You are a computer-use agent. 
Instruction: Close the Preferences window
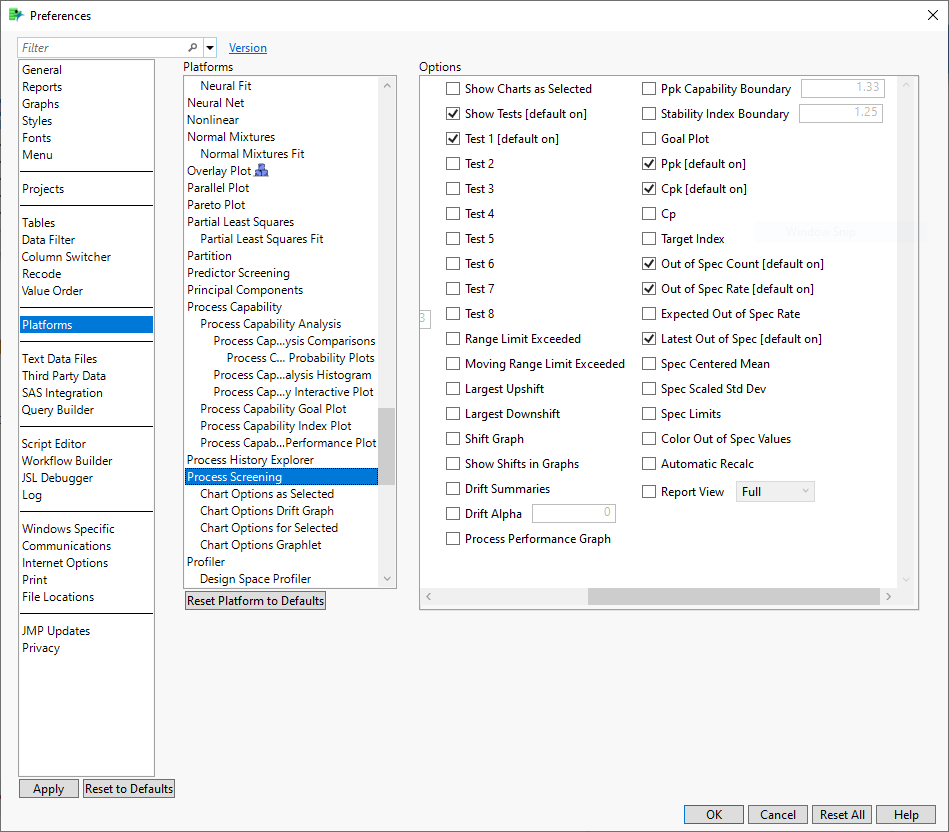point(933,15)
